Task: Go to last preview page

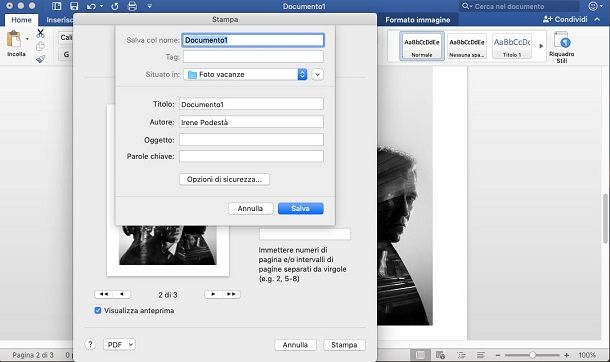Action: pyautogui.click(x=231, y=294)
